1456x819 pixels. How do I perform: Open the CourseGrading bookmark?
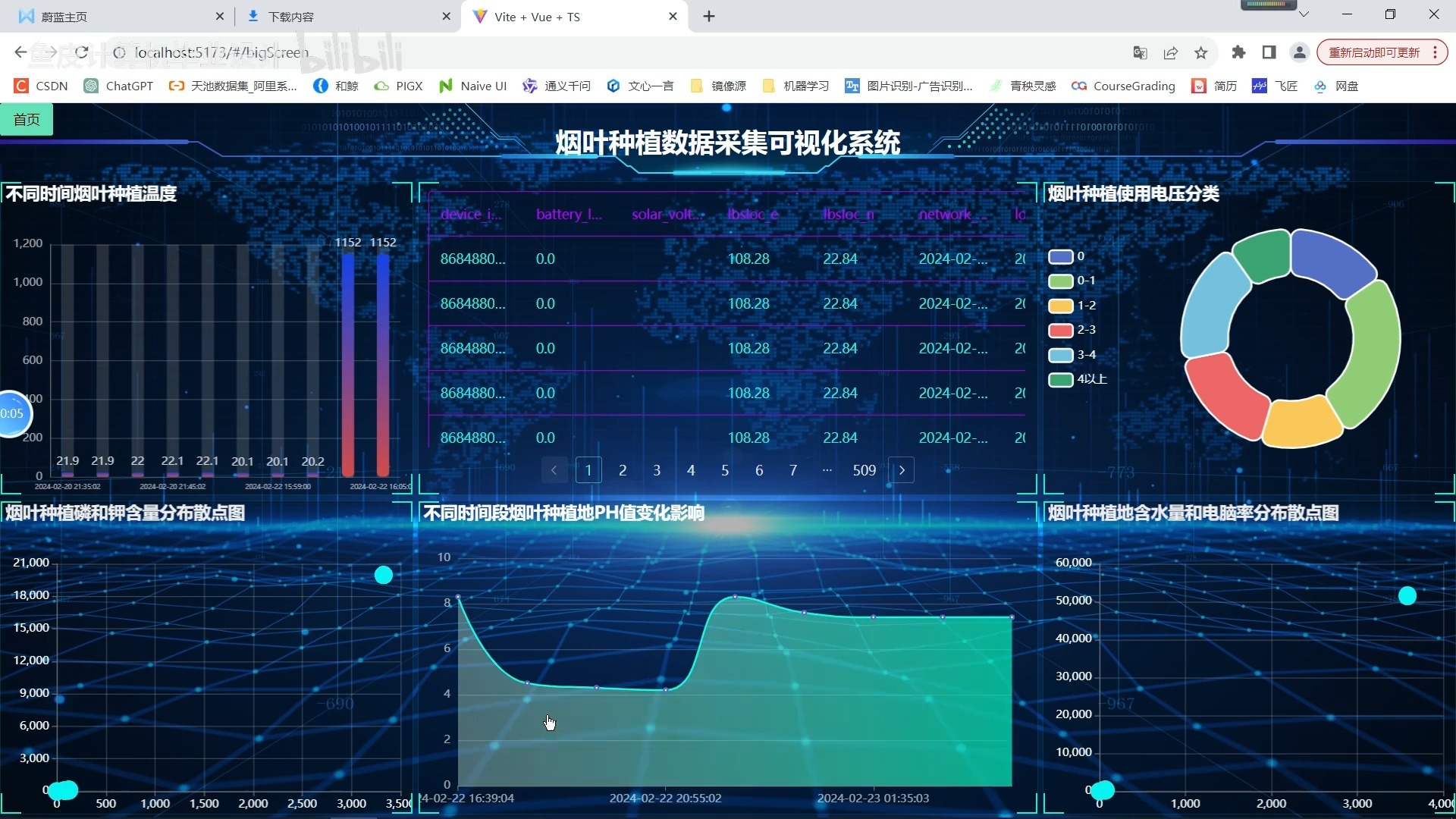click(x=1123, y=86)
